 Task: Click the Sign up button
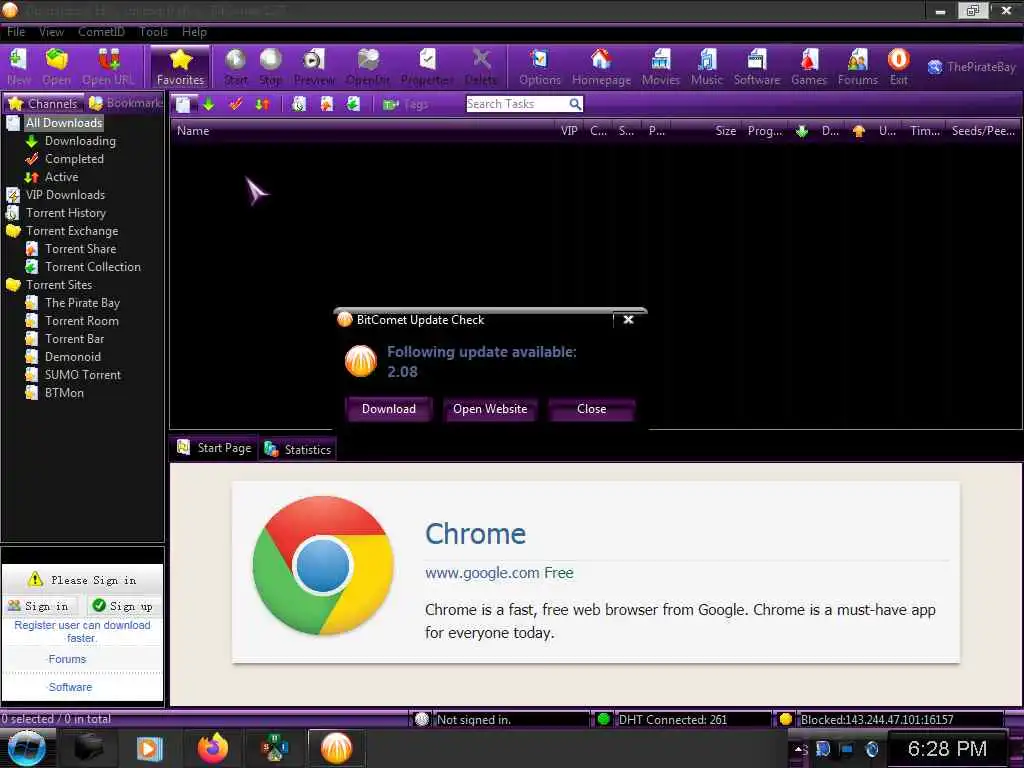(x=123, y=606)
